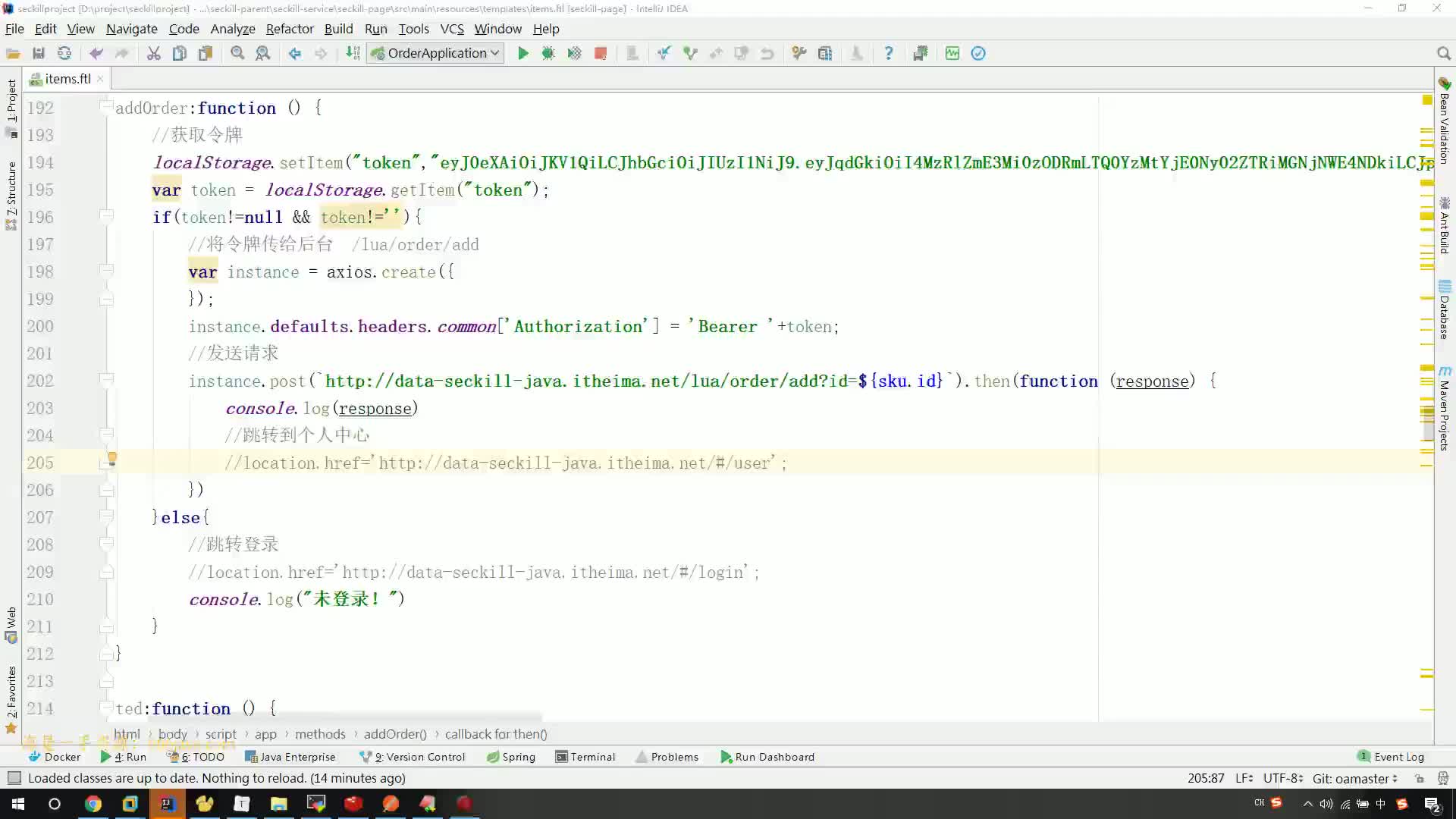
Task: Collapse the else block fold at line 207
Action: pos(106,516)
